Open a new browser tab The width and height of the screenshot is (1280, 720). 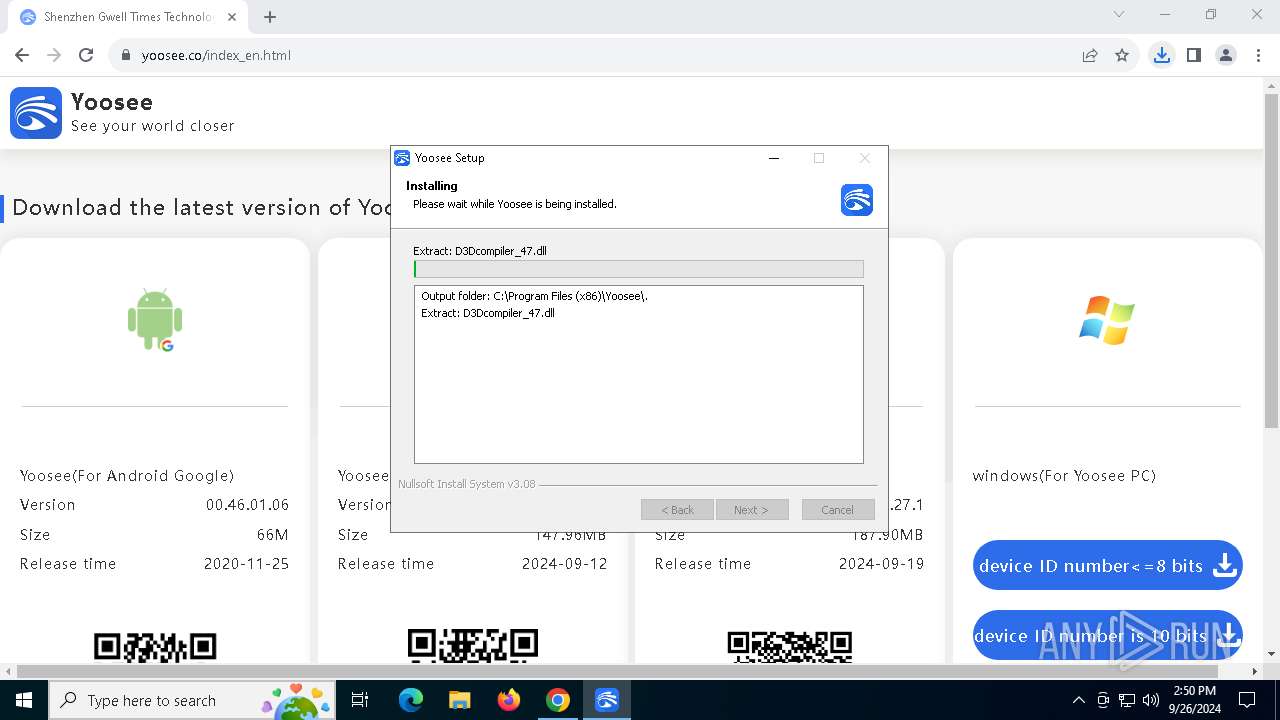click(x=270, y=17)
